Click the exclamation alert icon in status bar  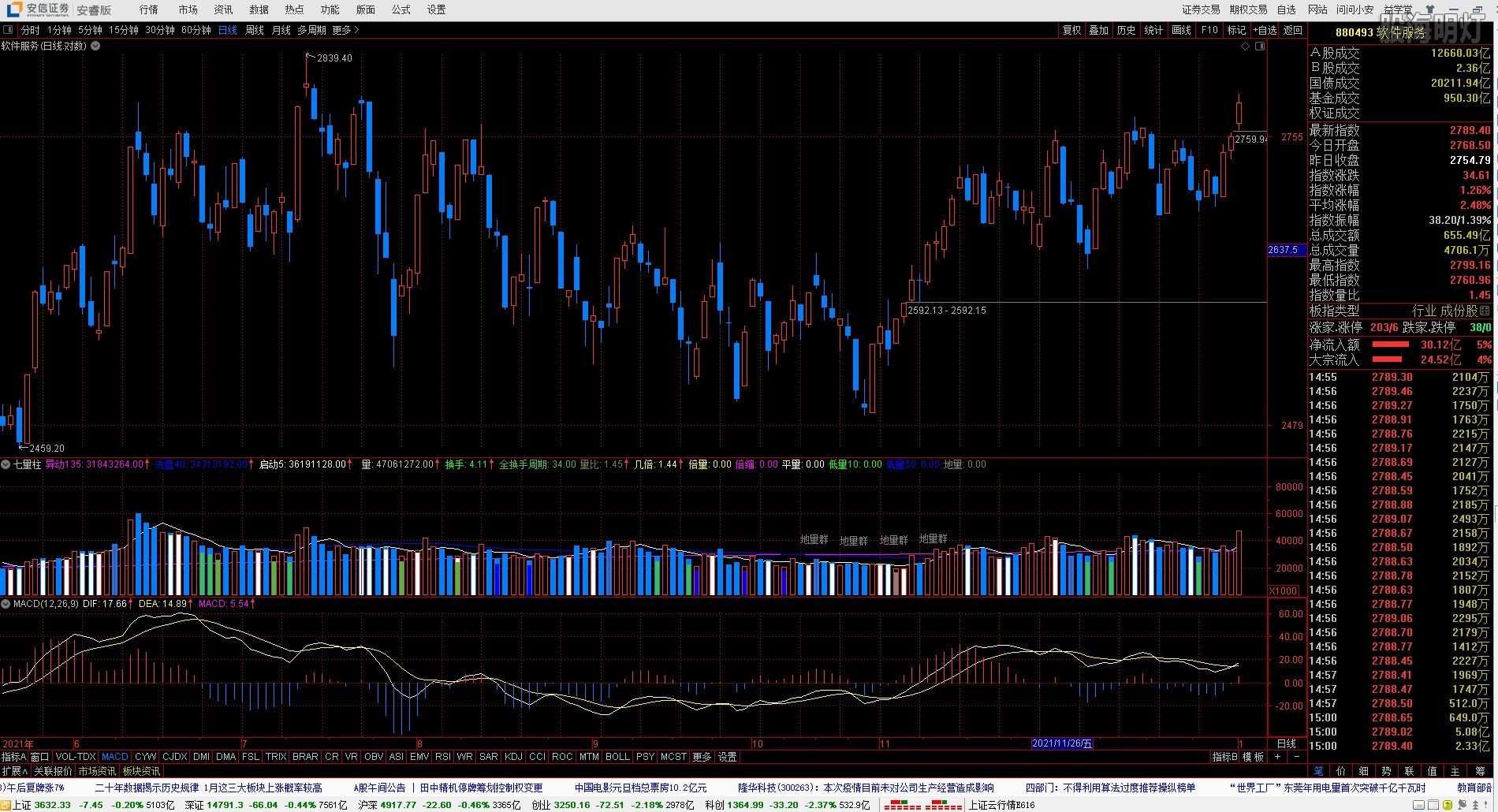coord(1485,805)
